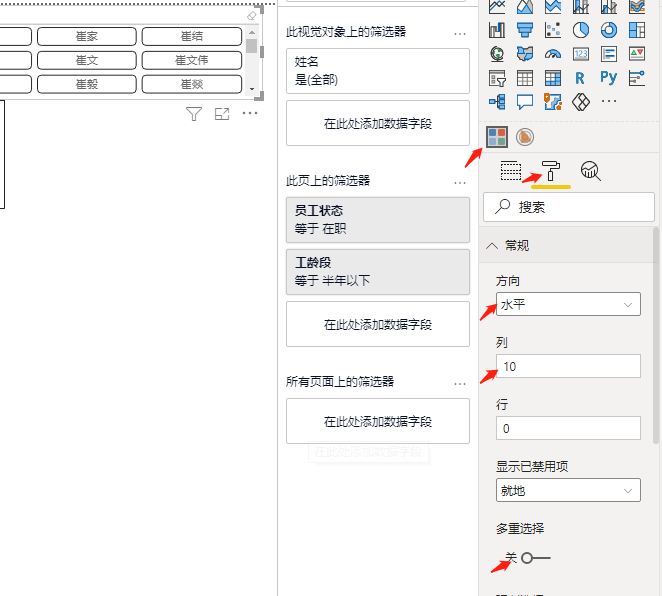Screen dimensions: 662x596
Task: Click the 崔家 slicer button
Action: click(87, 36)
